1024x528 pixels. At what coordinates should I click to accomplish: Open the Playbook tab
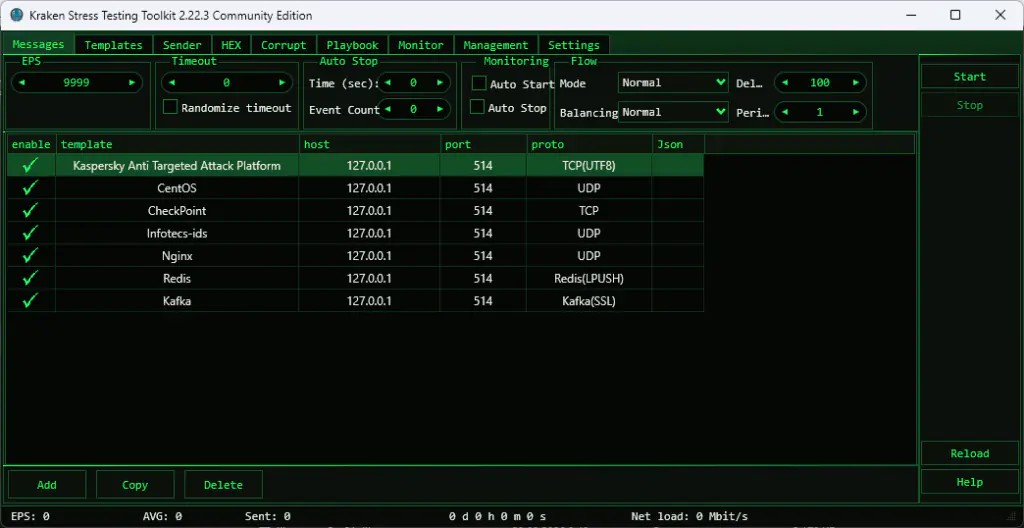[353, 45]
